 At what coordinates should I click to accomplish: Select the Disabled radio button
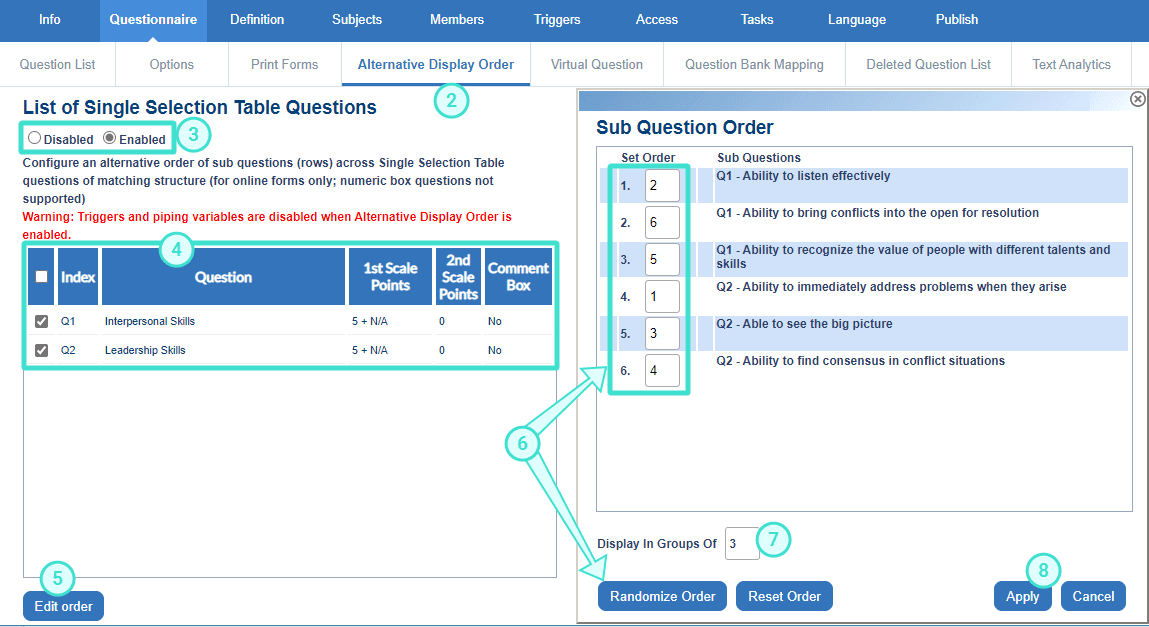(x=35, y=138)
